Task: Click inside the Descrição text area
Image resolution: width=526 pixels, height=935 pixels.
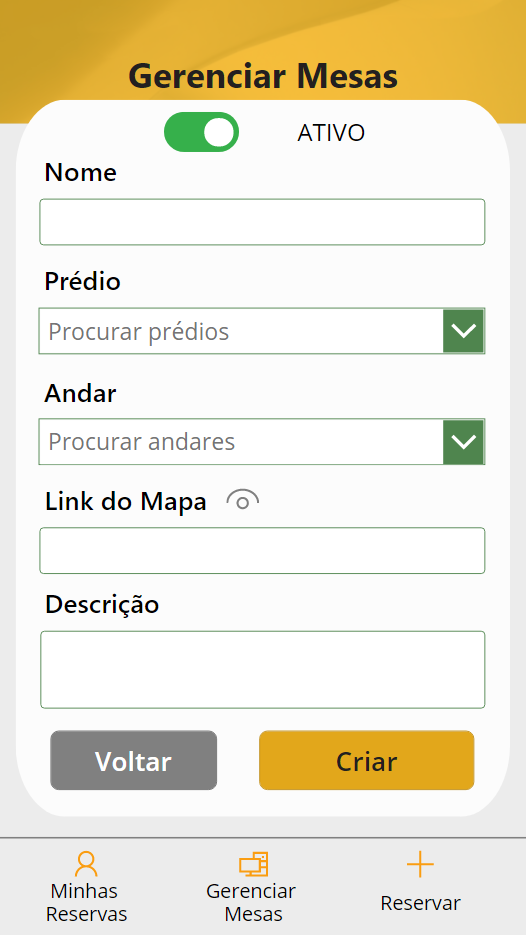Action: point(262,670)
